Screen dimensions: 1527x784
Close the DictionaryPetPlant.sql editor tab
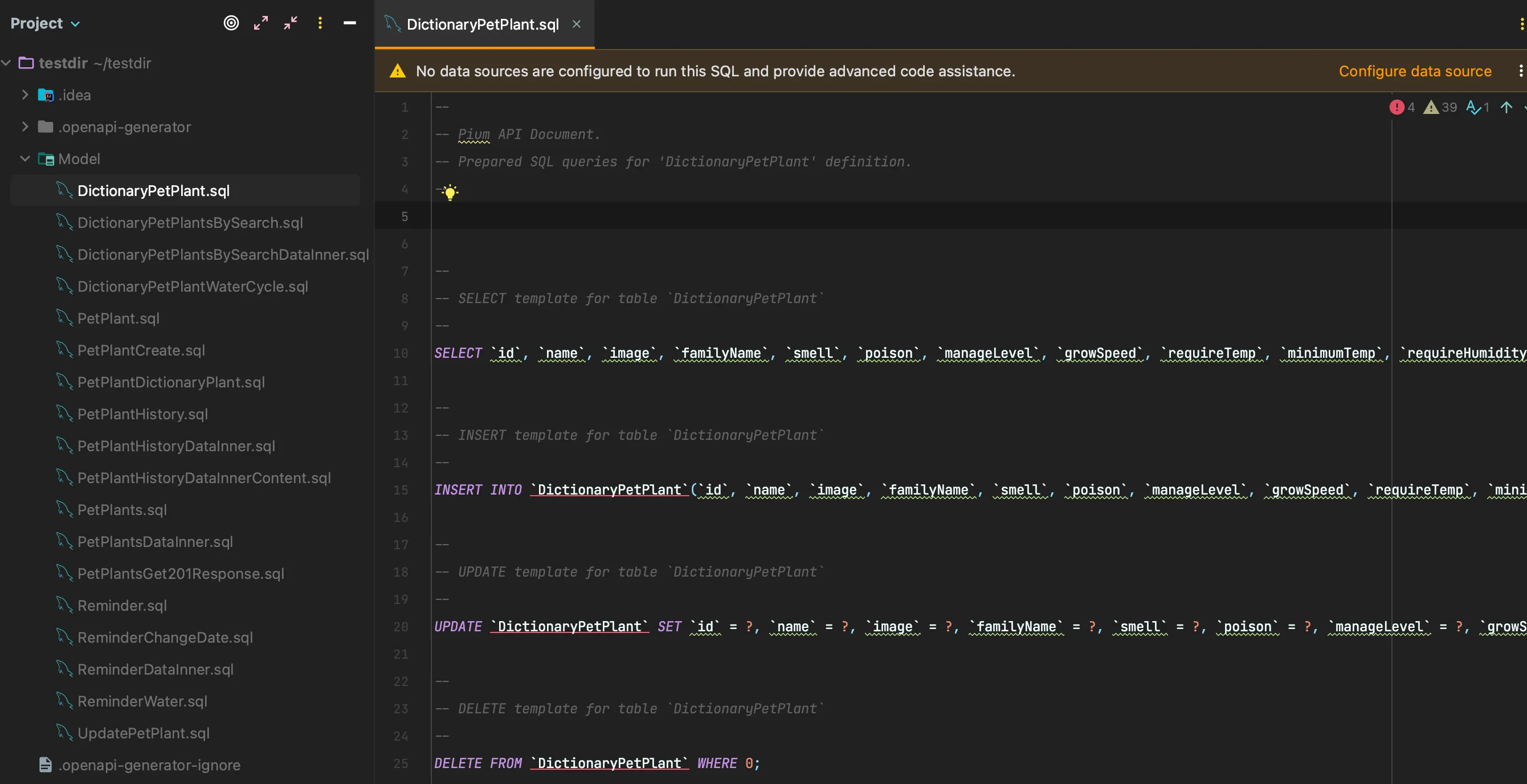tap(576, 24)
